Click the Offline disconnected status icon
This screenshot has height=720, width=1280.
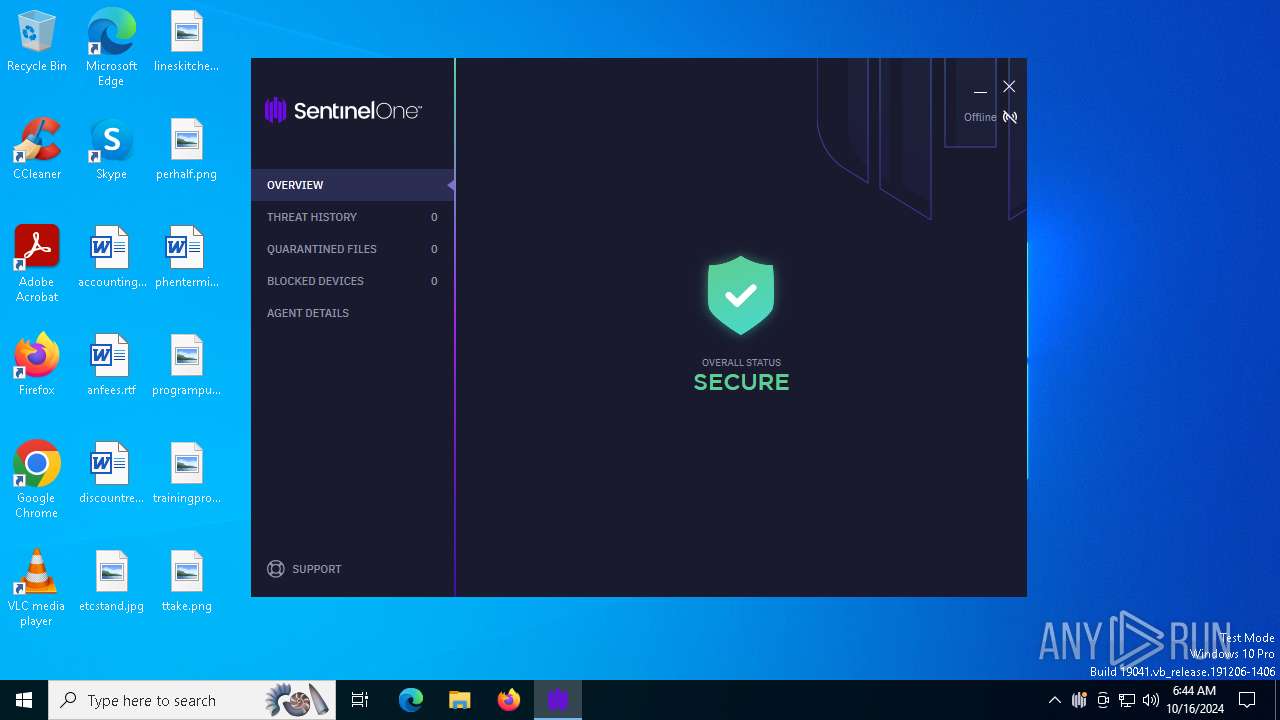1010,117
